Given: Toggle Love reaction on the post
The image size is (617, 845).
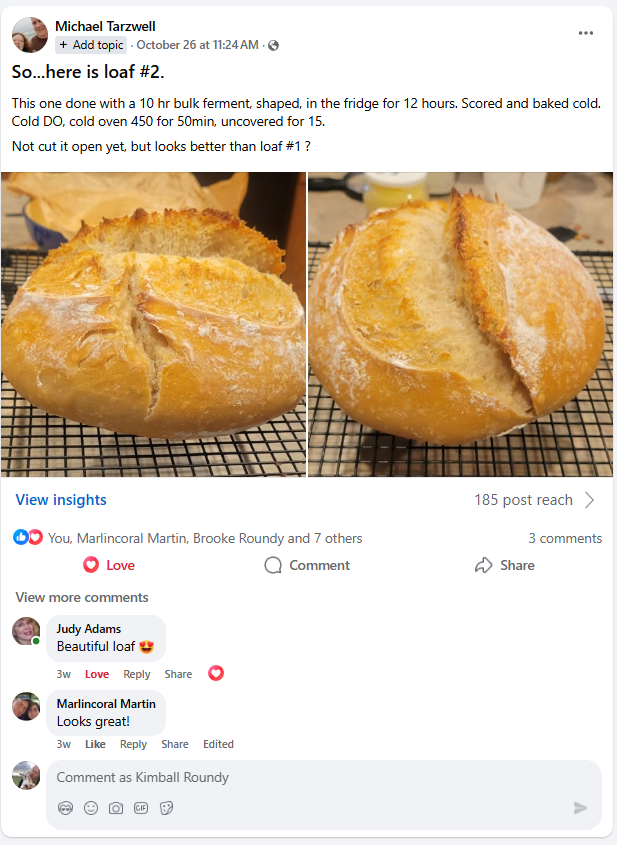Looking at the screenshot, I should (109, 565).
